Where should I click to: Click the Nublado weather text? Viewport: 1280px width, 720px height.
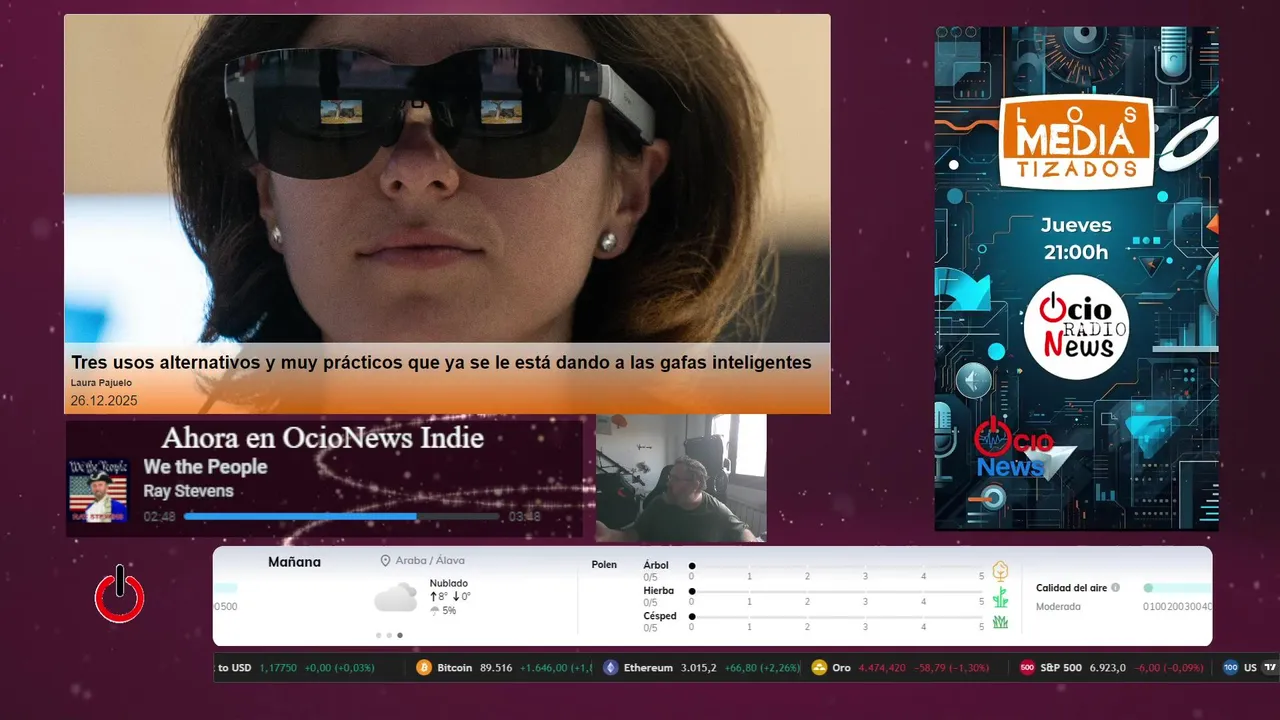click(449, 583)
